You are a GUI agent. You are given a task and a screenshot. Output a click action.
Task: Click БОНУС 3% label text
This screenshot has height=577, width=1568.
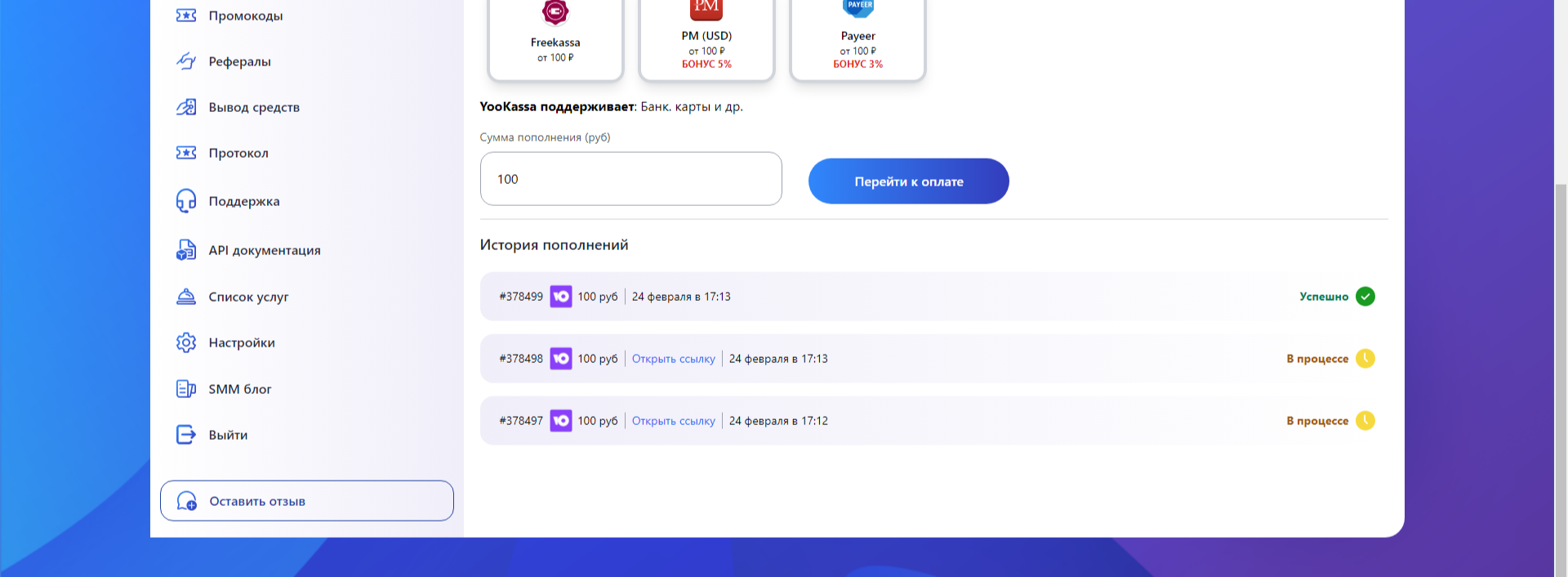858,64
